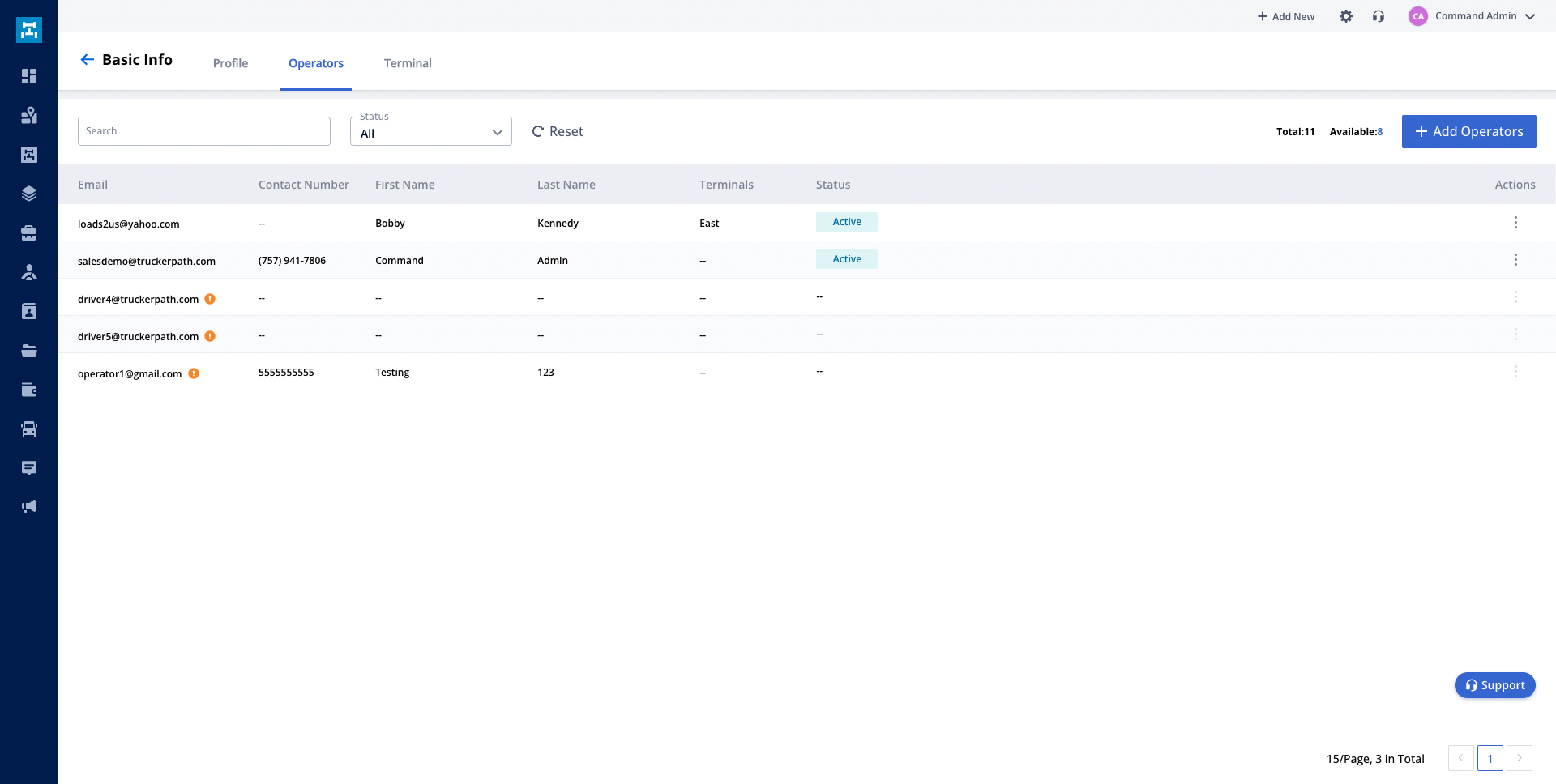1556x784 pixels.
Task: Select the Operators tab
Action: (x=316, y=63)
